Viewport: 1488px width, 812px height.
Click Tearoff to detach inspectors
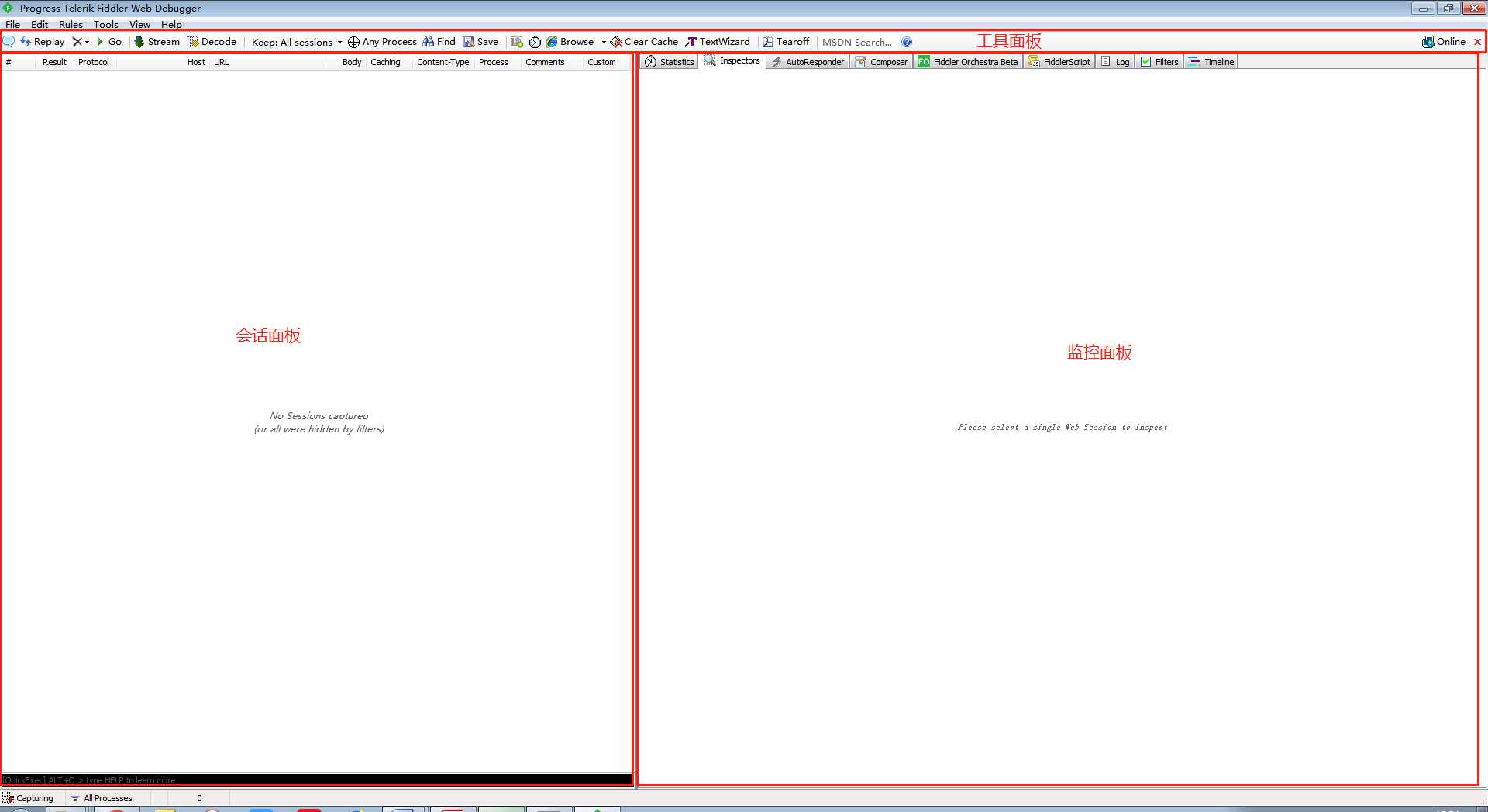pyautogui.click(x=786, y=42)
